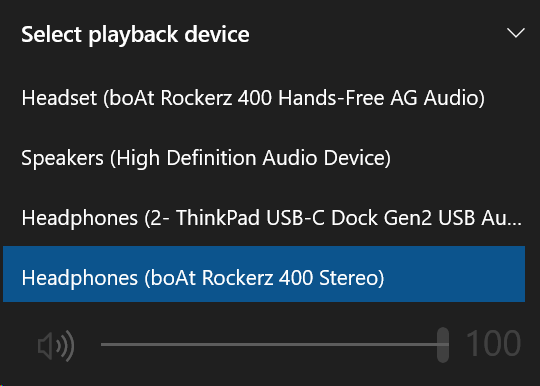Click the Select playback device header

point(135,34)
